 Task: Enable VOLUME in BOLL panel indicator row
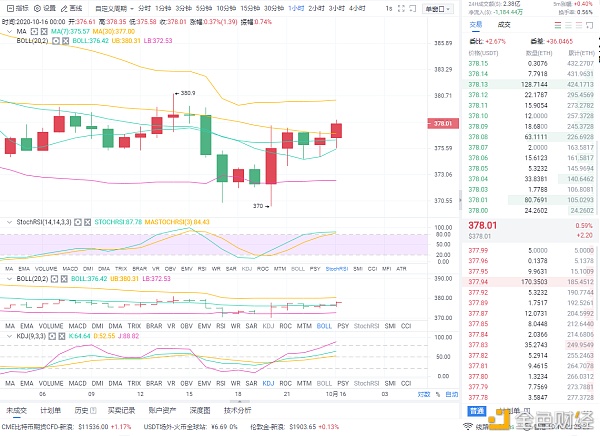(x=51, y=326)
